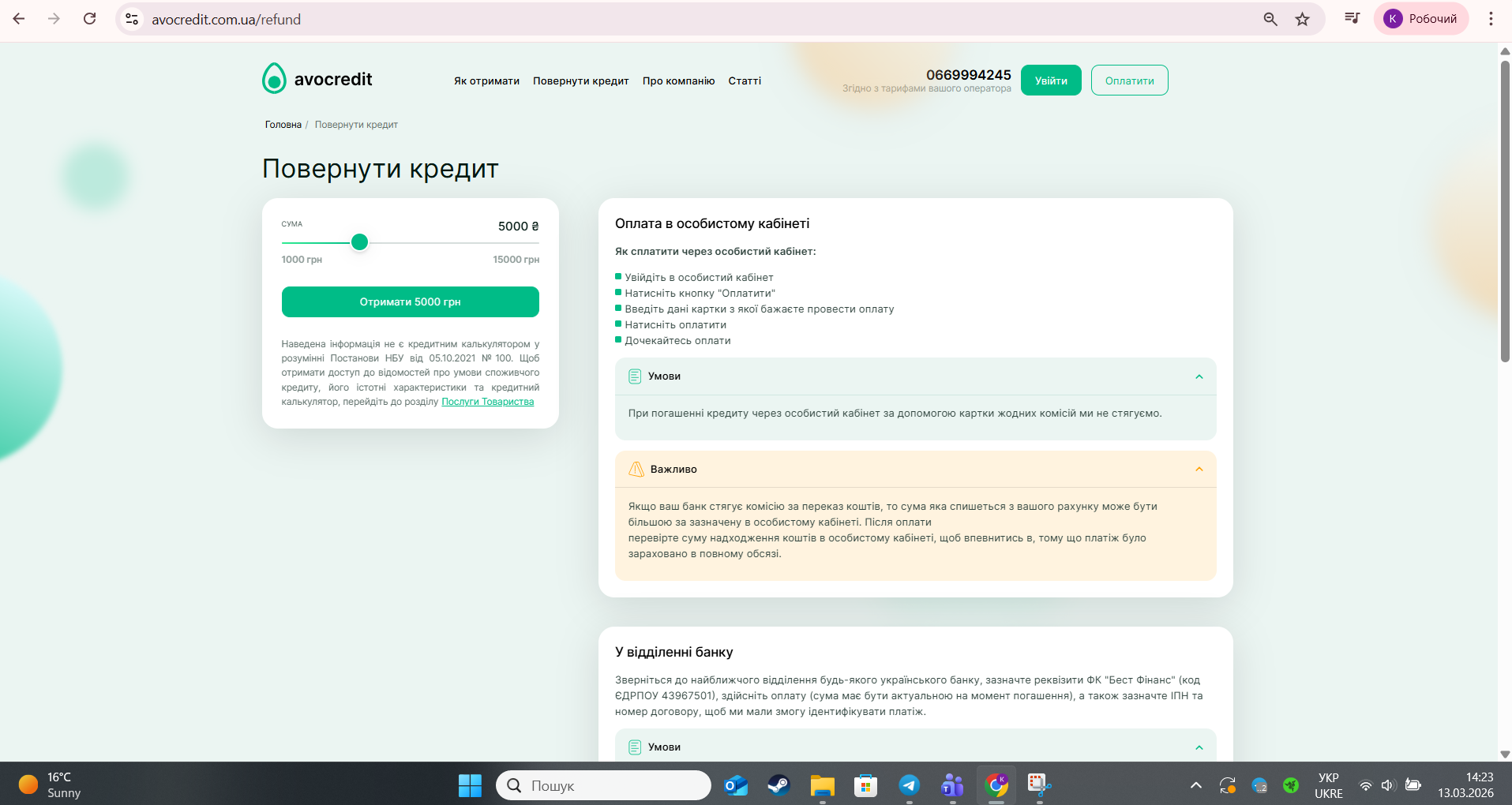Open the Робочий profile menu
The width and height of the screenshot is (1512, 805).
tap(1421, 19)
